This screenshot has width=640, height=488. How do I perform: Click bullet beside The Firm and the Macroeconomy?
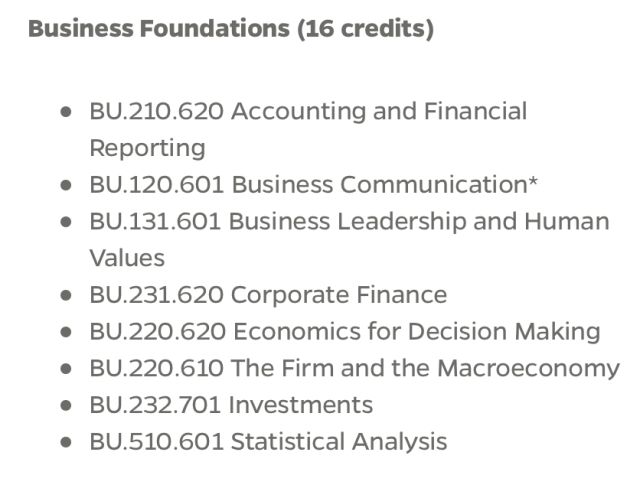pyautogui.click(x=66, y=368)
